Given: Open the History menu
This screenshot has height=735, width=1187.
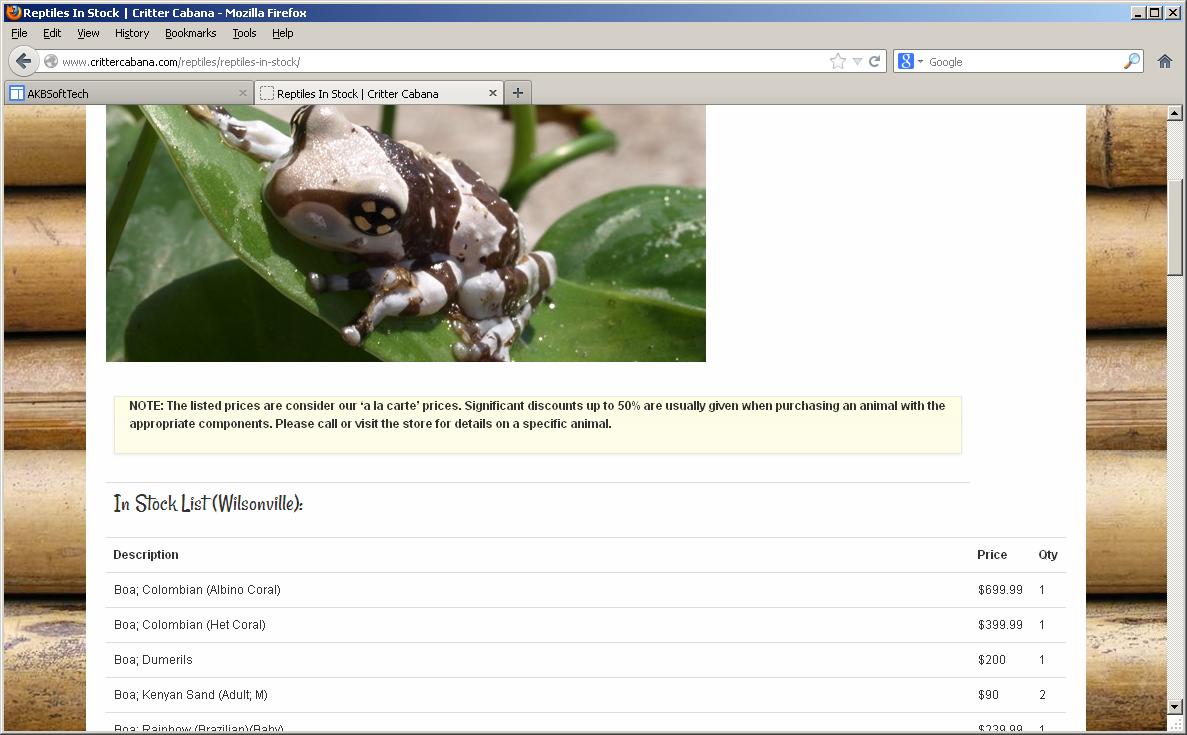Looking at the screenshot, I should click(x=131, y=33).
